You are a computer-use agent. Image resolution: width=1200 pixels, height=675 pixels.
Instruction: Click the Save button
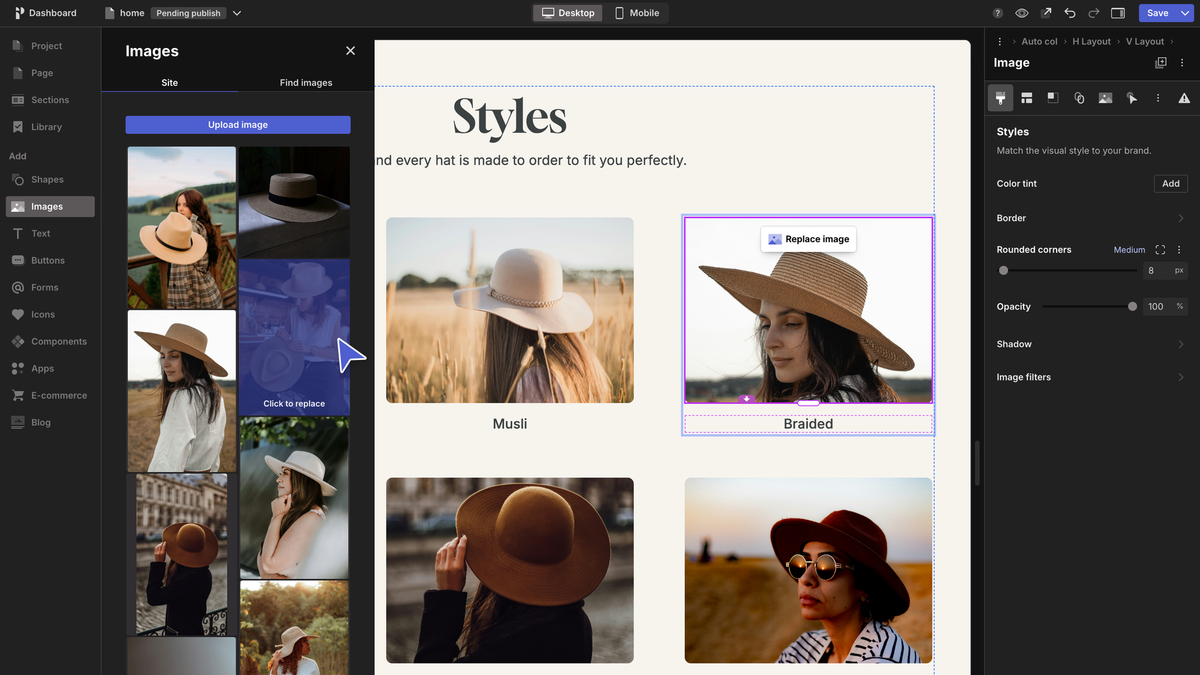(1157, 13)
